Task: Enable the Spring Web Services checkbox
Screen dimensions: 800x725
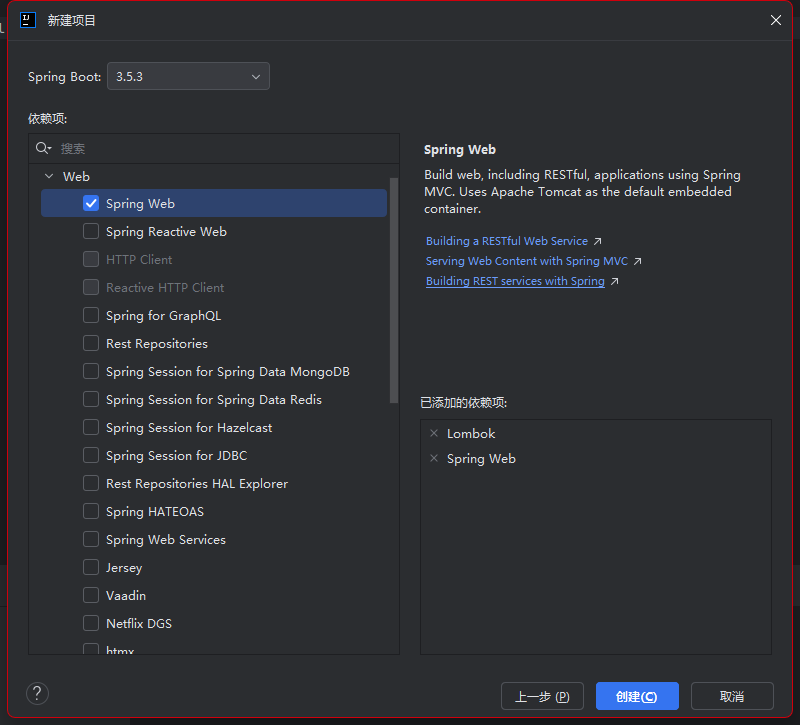Action: (91, 539)
